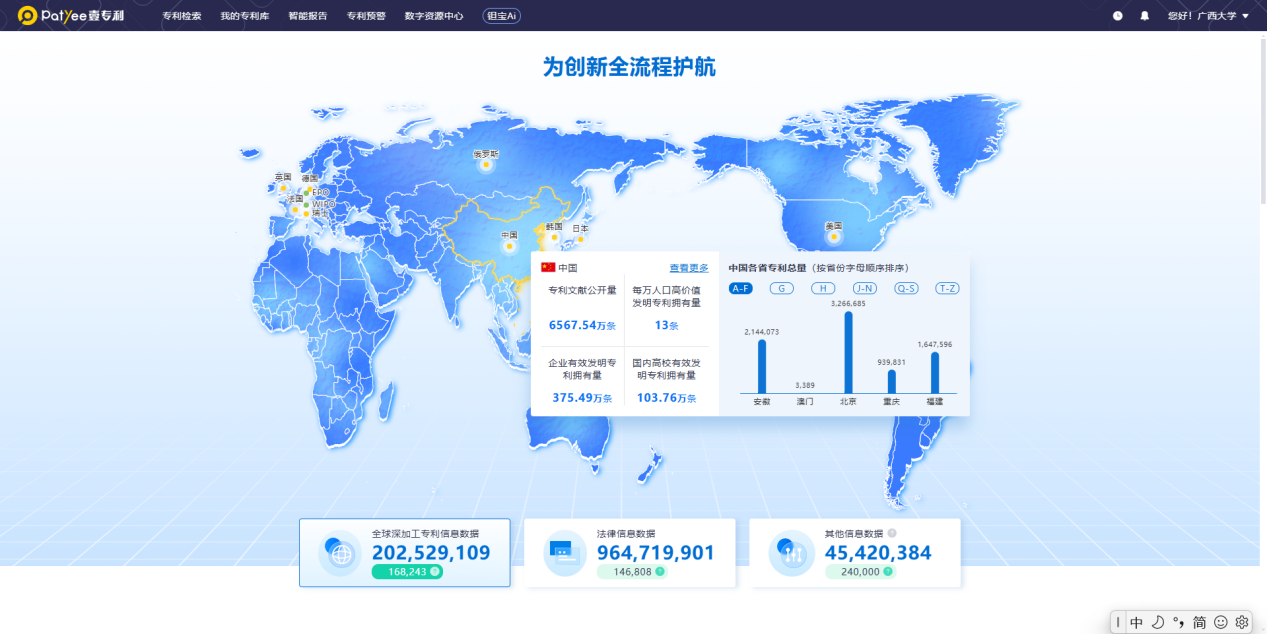Click the 查看更多 link in the China panel
The image size is (1267, 634).
click(x=688, y=268)
